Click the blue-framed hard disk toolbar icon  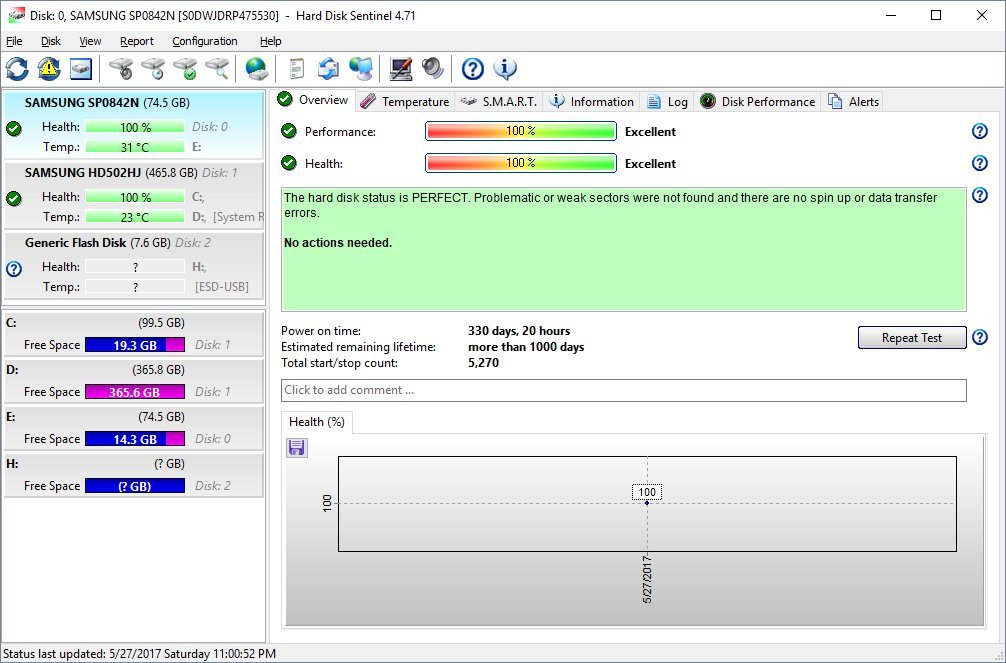point(81,69)
